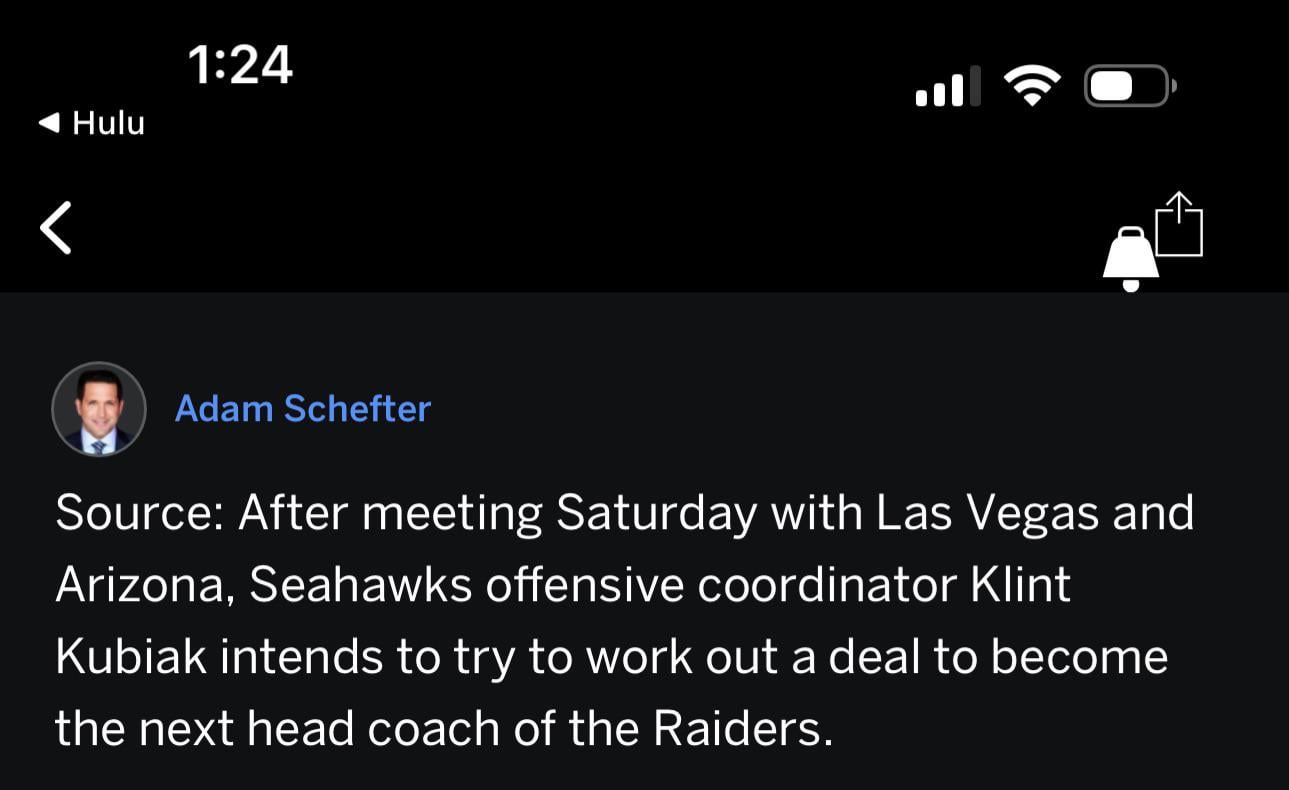Tap Adam Schefter's circular profile photo
Viewport: 1289px width, 790px height.
coord(99,409)
